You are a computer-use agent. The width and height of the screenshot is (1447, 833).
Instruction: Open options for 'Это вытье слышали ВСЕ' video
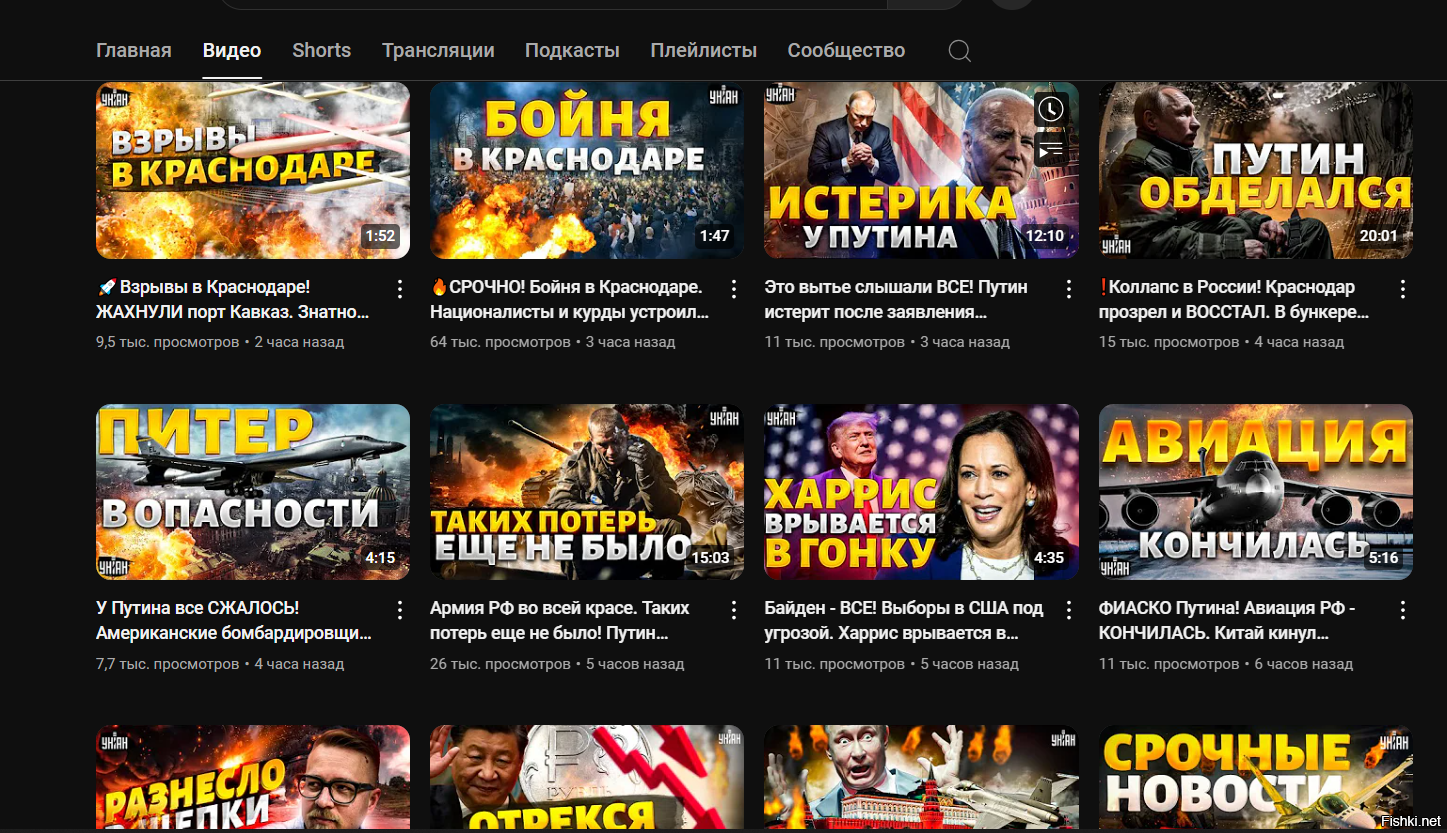point(1068,289)
